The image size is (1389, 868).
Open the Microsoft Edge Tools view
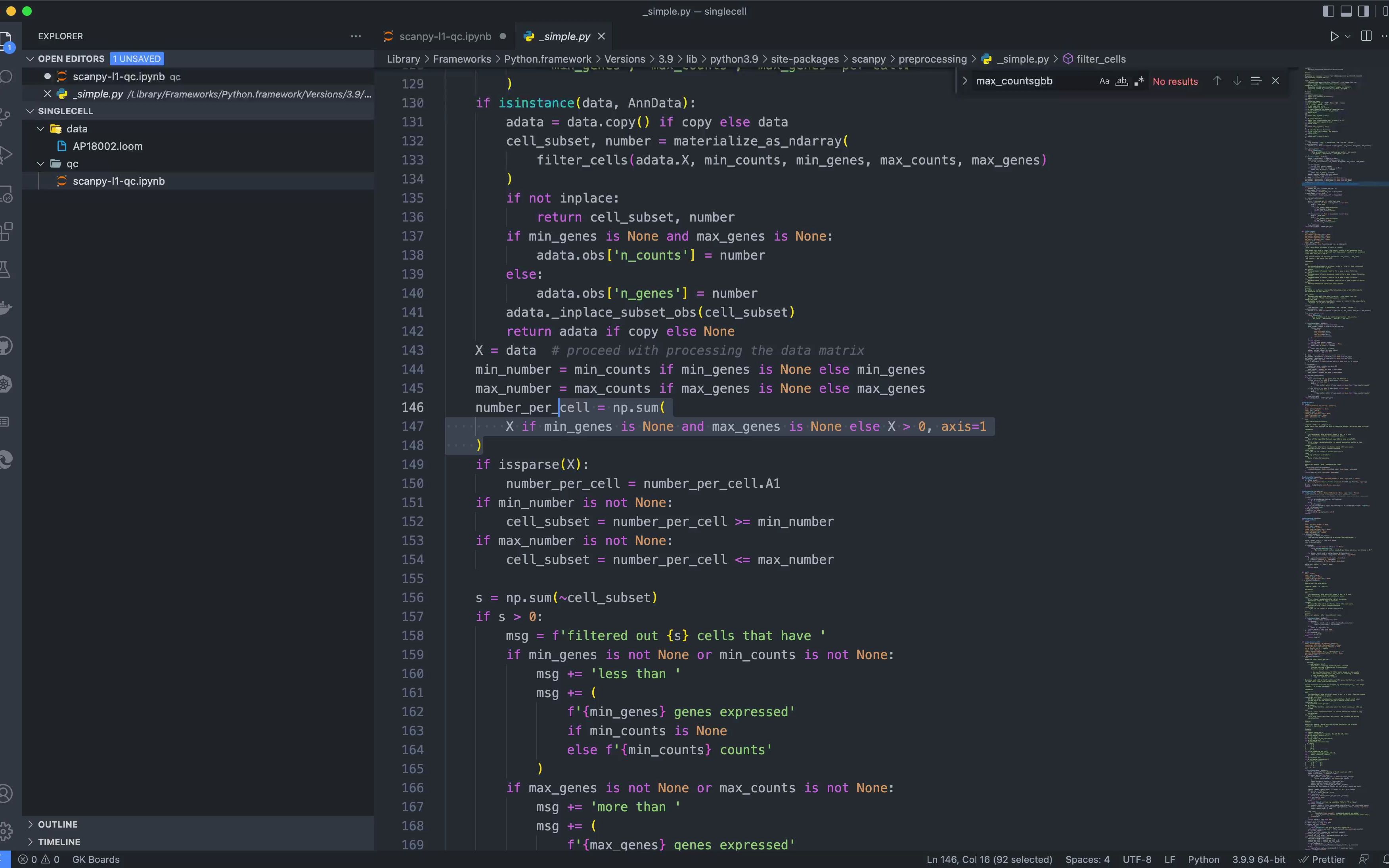(6, 459)
